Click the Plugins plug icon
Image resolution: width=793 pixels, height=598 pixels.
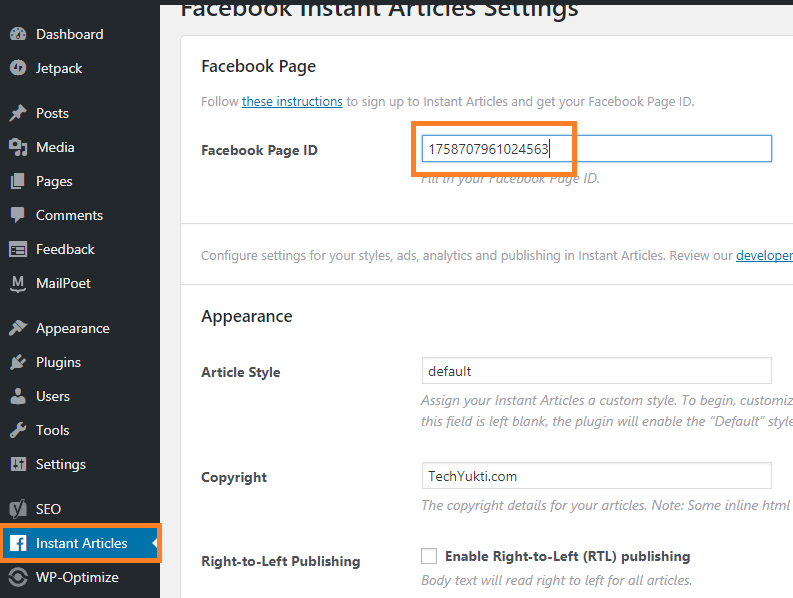(18, 362)
